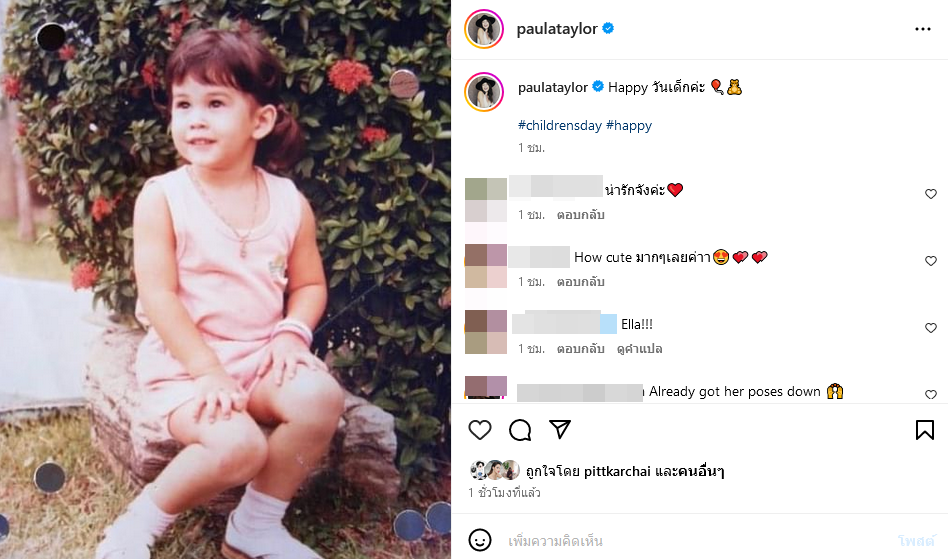Open the comment bubble icon

point(520,430)
